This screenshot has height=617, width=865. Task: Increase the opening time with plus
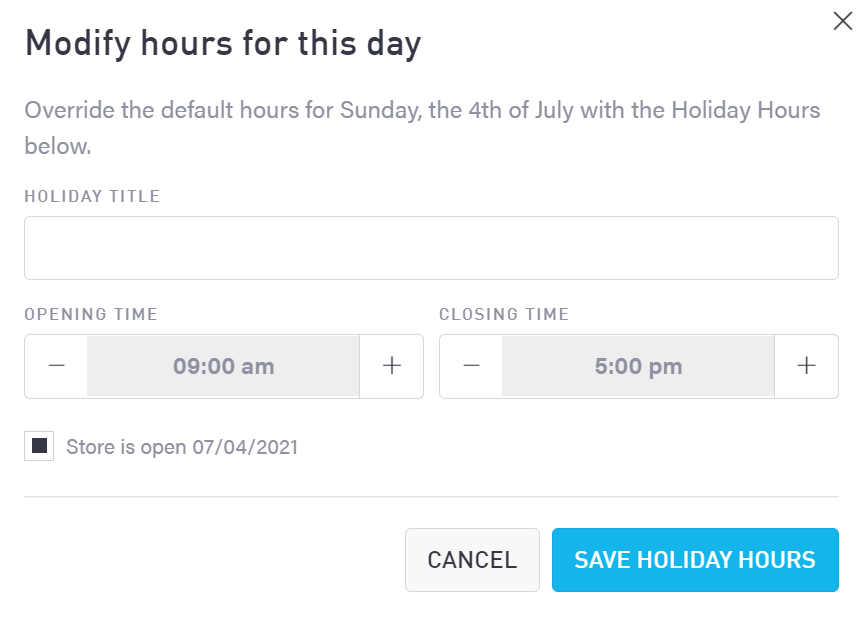(392, 366)
